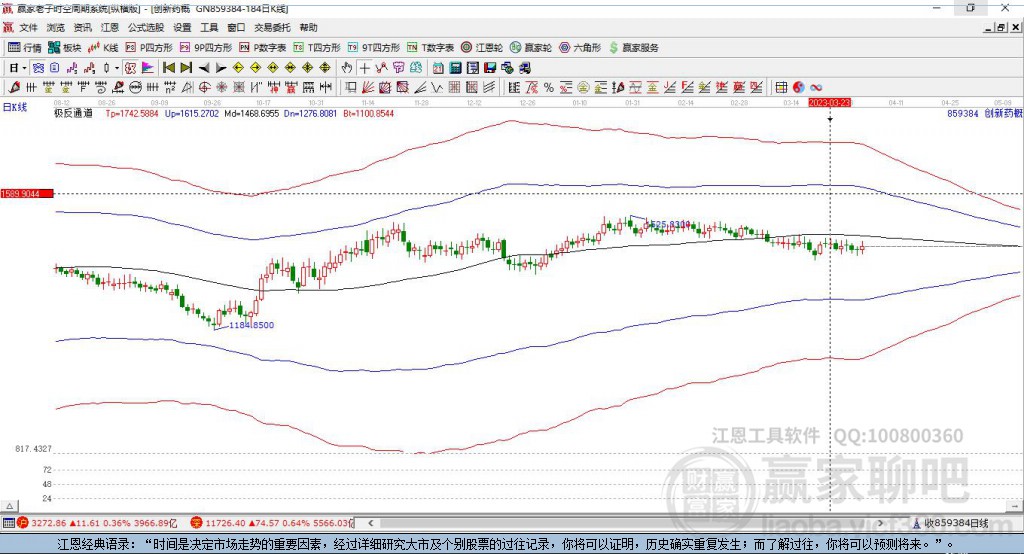Click the 日K线 period label
1024x554 pixels.
pos(15,107)
